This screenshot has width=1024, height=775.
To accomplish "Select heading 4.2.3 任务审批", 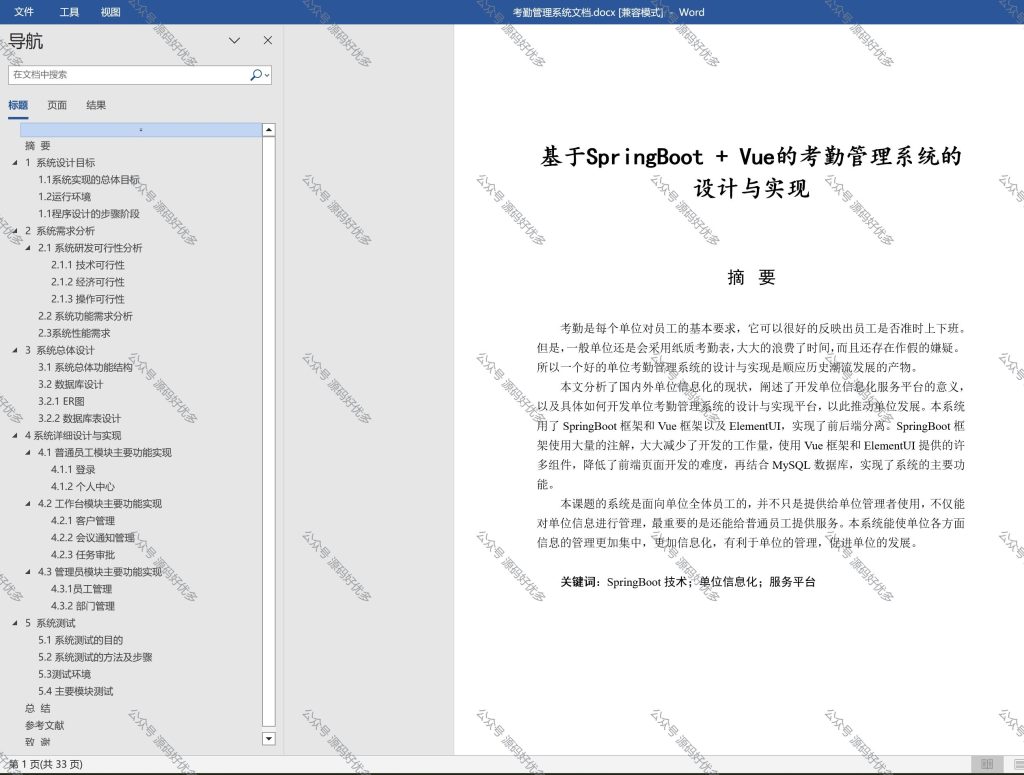I will 82,555.
